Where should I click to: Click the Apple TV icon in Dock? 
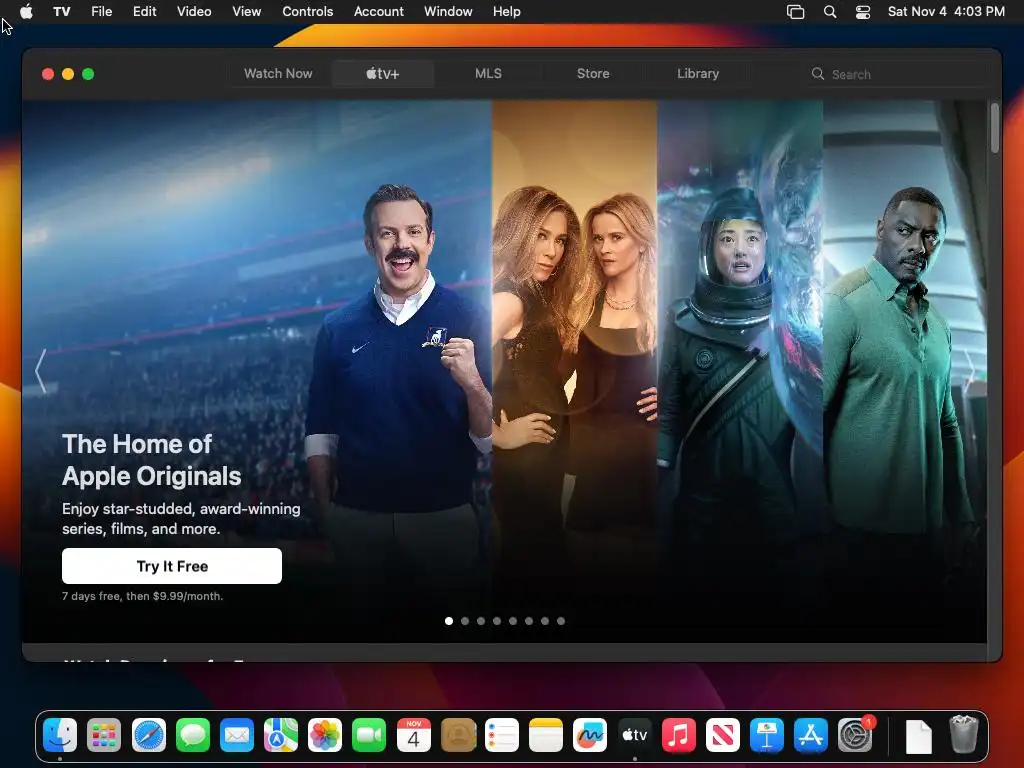pyautogui.click(x=634, y=735)
